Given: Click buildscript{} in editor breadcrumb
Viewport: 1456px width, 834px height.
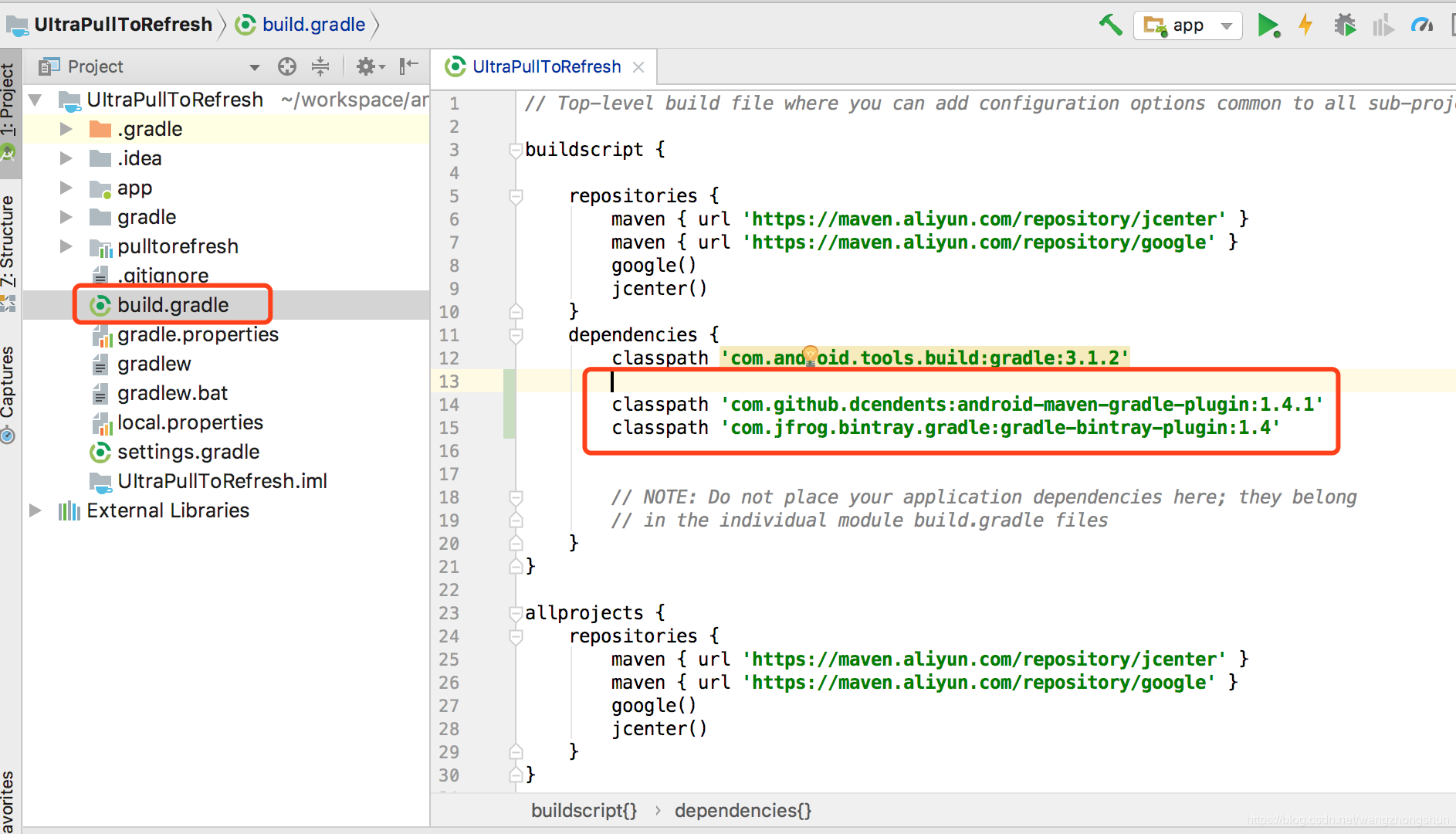Looking at the screenshot, I should (x=584, y=810).
